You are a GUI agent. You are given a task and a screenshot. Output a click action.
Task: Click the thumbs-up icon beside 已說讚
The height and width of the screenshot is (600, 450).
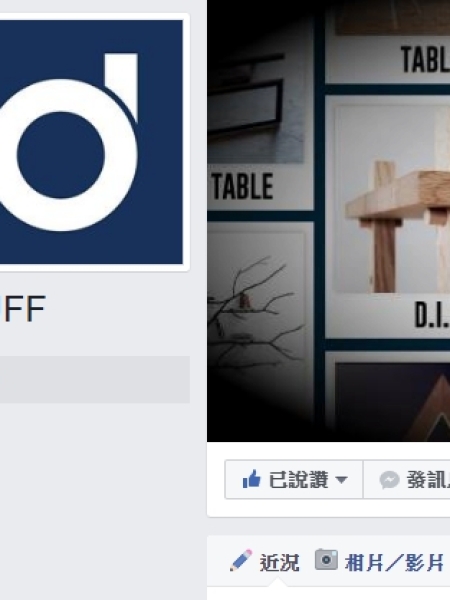click(x=251, y=479)
